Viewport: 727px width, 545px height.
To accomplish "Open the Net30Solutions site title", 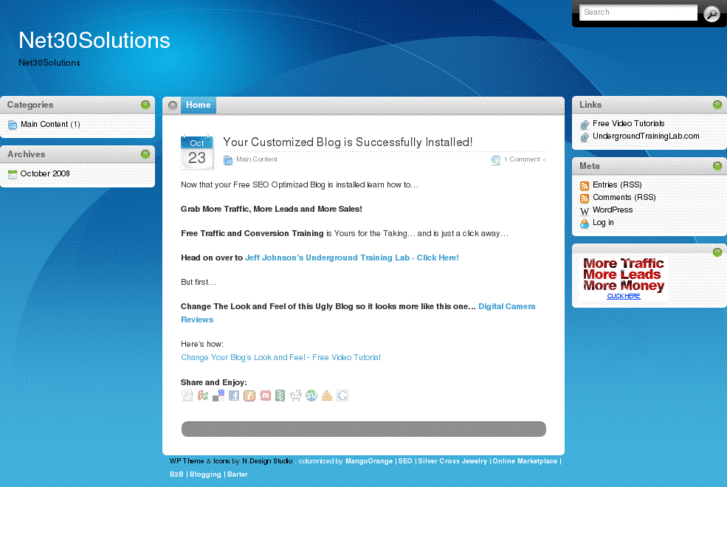I will coord(94,40).
